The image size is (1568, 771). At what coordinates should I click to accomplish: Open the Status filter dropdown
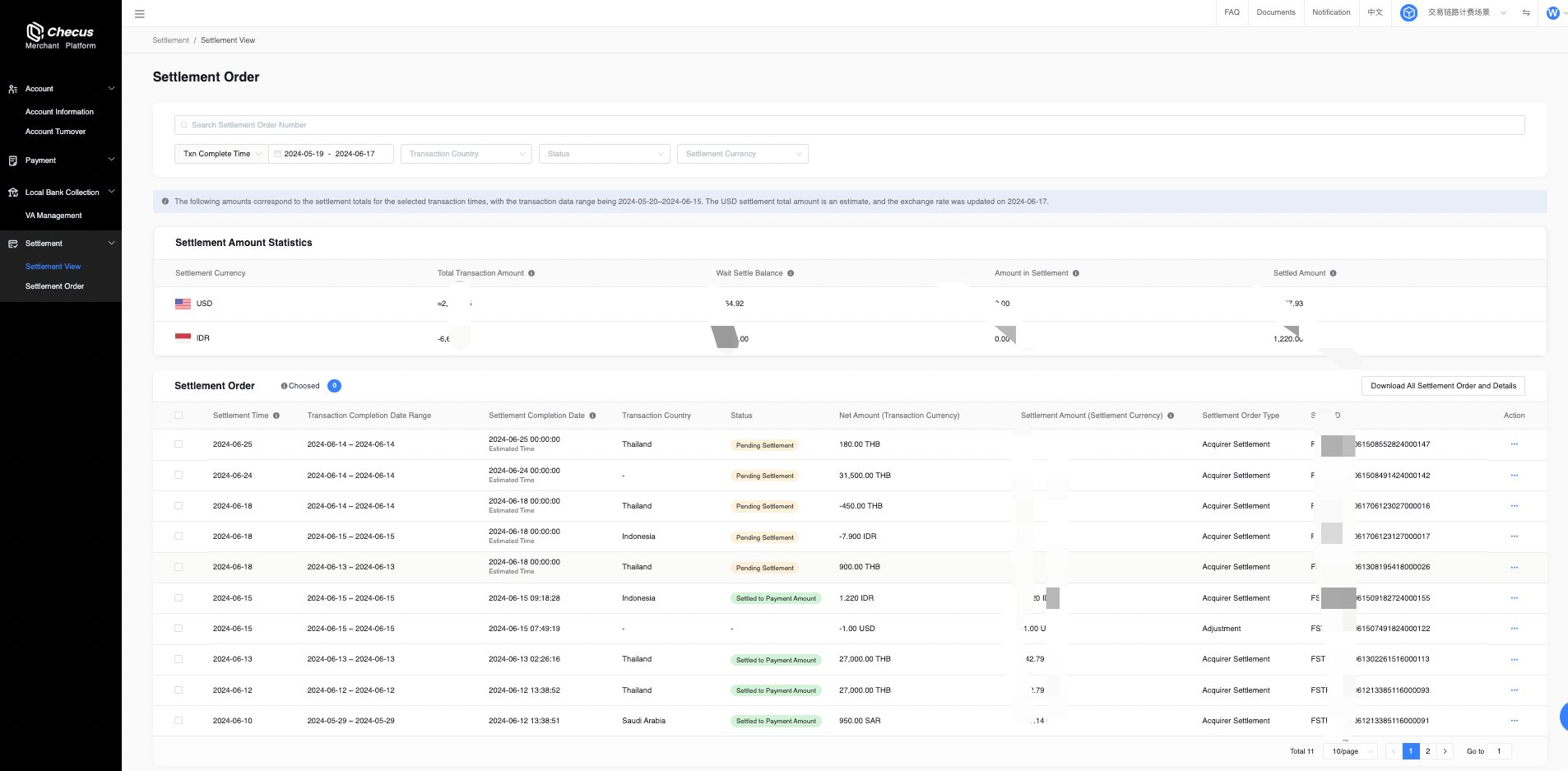(604, 154)
